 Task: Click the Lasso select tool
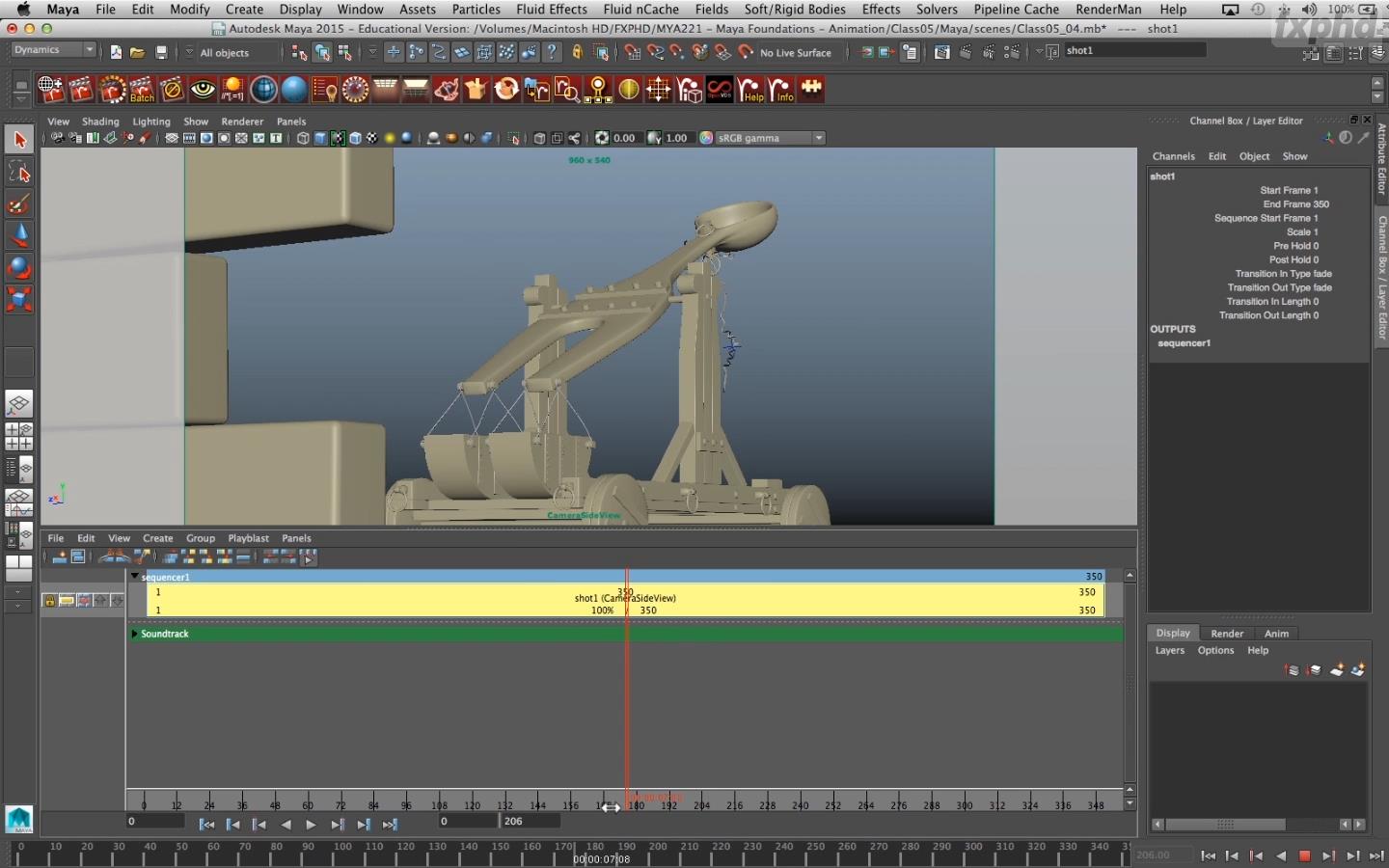tap(19, 173)
